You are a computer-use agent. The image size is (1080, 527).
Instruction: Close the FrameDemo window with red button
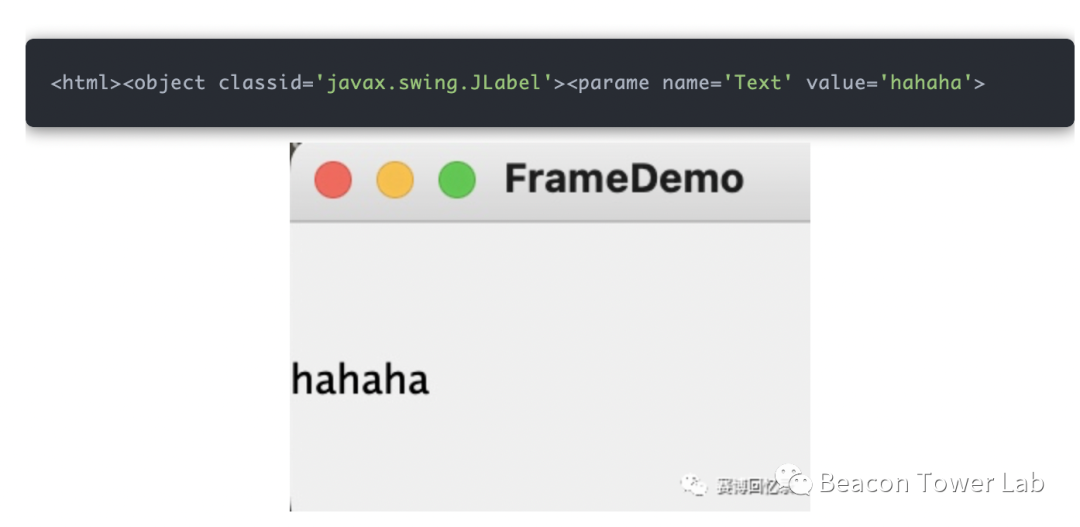(333, 180)
